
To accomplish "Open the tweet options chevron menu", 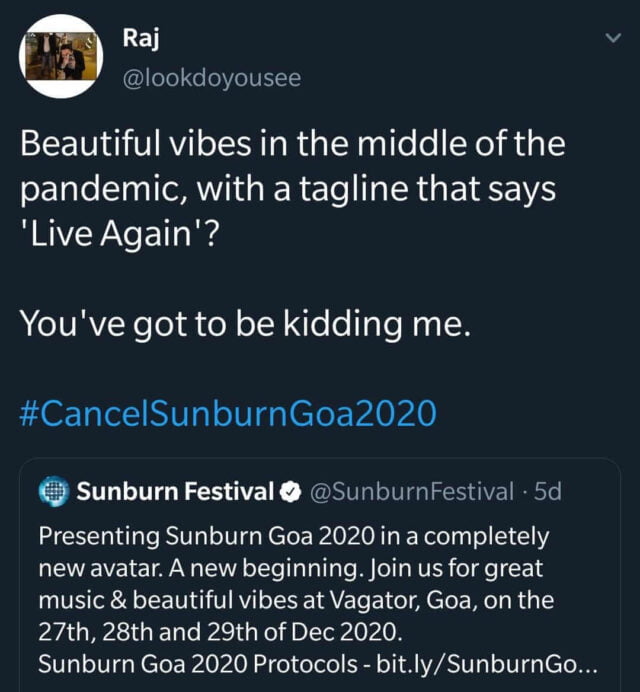I will tap(613, 38).
